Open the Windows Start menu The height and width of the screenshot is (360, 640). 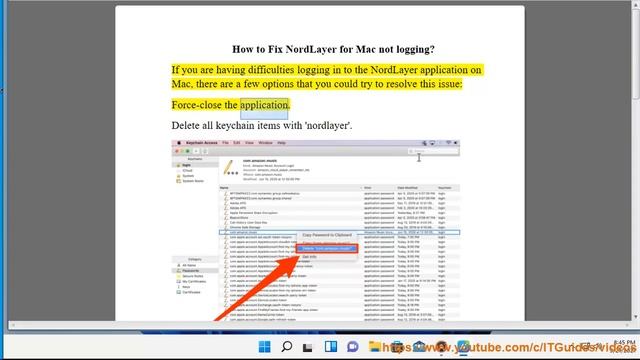click(264, 347)
